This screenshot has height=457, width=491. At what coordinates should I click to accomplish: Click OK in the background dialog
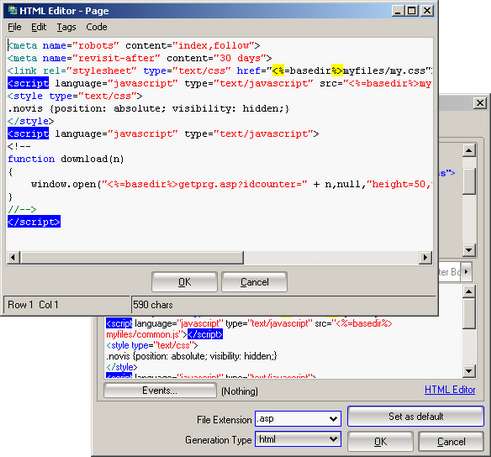point(380,442)
